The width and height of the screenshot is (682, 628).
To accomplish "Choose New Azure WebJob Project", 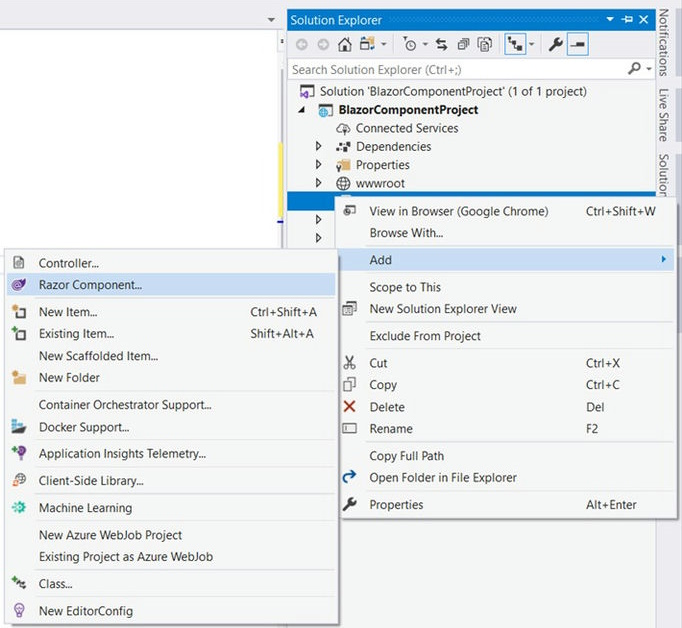I will coord(171,535).
